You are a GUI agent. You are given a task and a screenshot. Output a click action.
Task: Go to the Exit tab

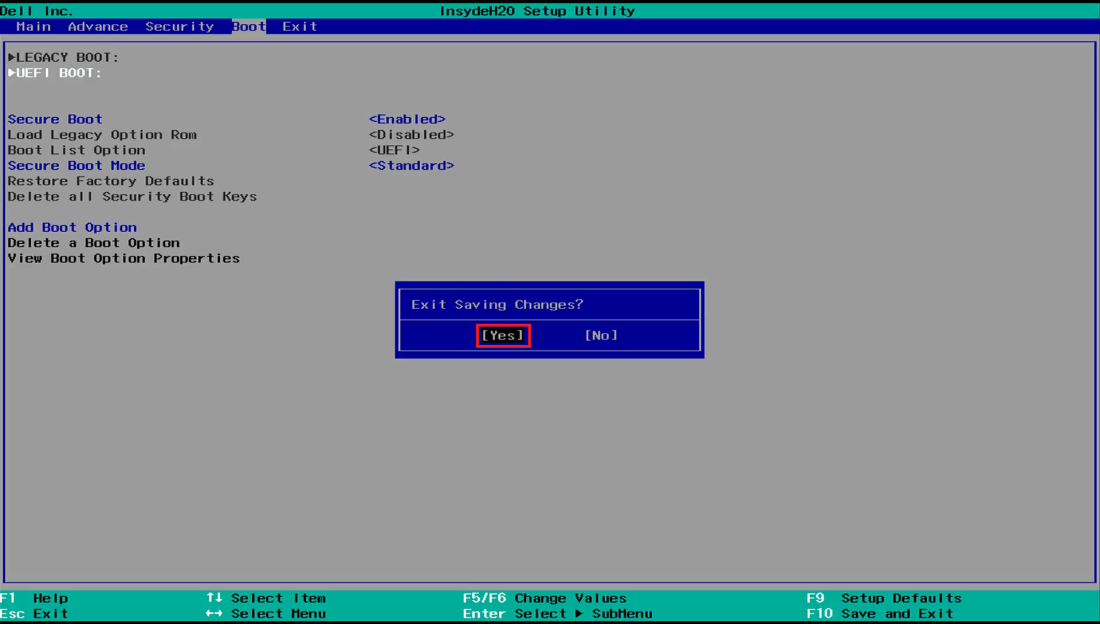300,26
